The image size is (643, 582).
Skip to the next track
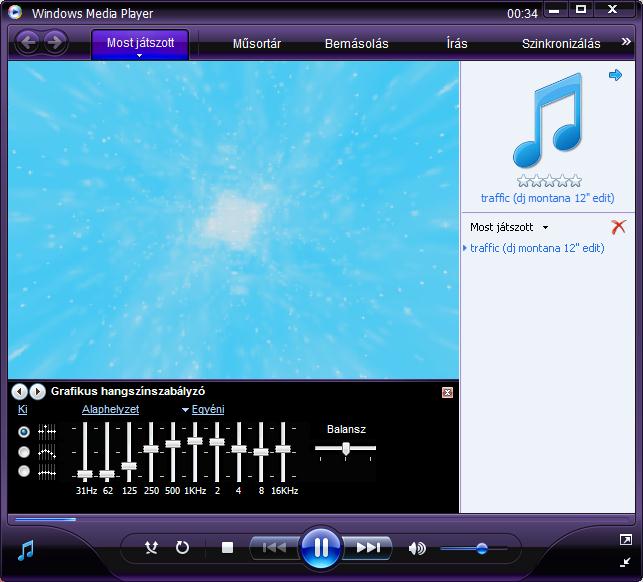[x=367, y=548]
